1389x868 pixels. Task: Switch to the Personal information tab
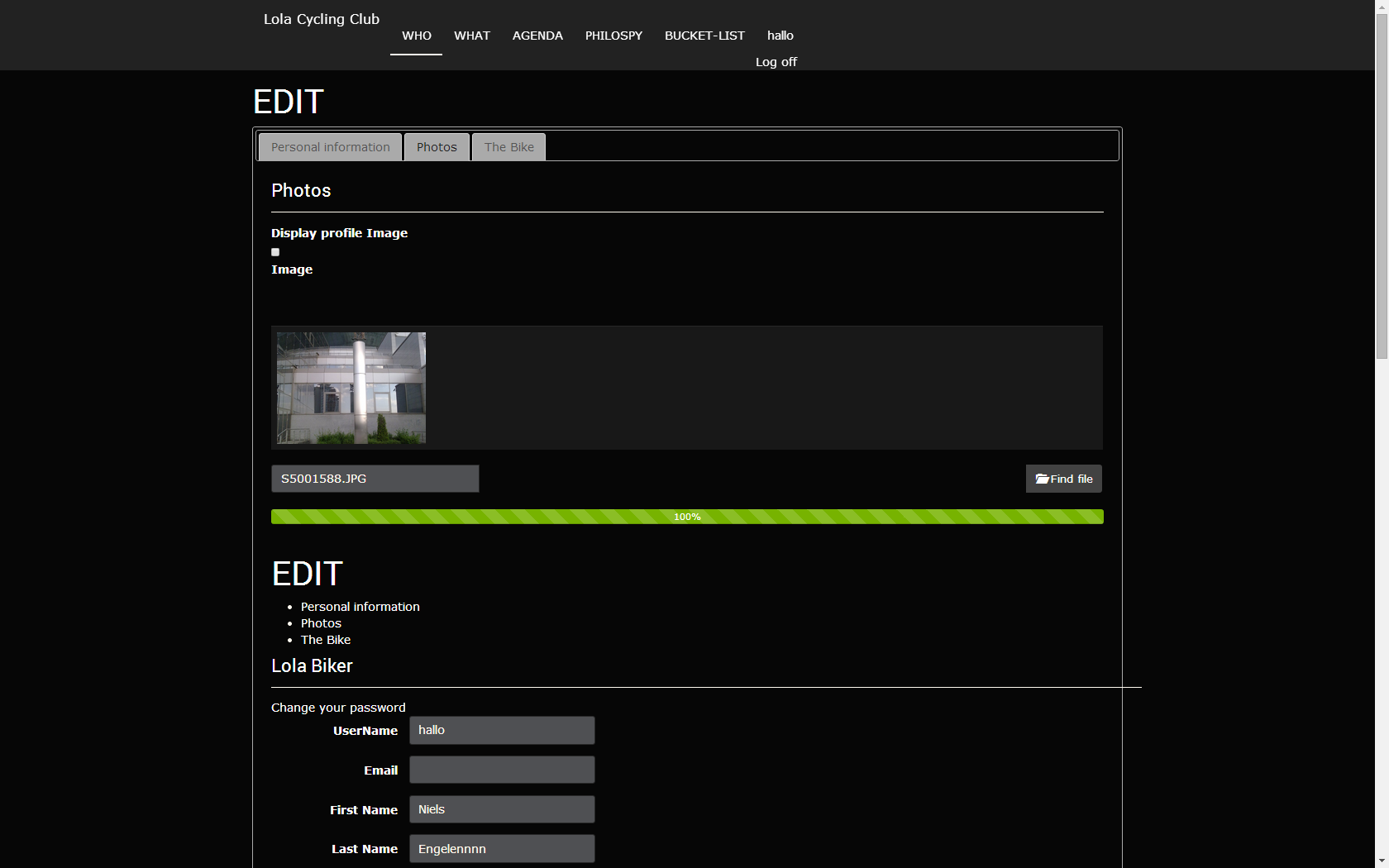click(x=330, y=147)
